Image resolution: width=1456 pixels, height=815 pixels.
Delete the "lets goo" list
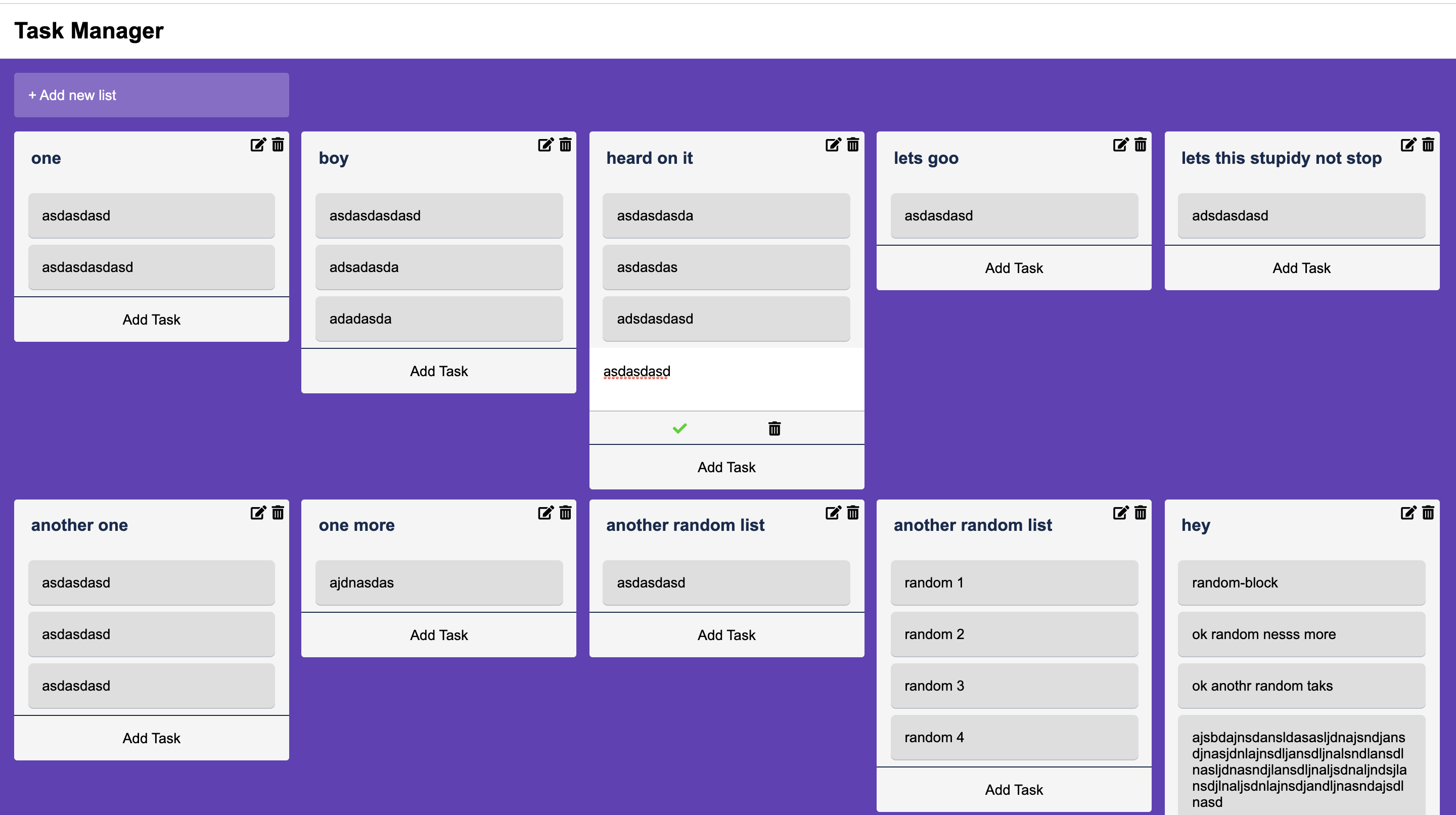coord(1141,145)
